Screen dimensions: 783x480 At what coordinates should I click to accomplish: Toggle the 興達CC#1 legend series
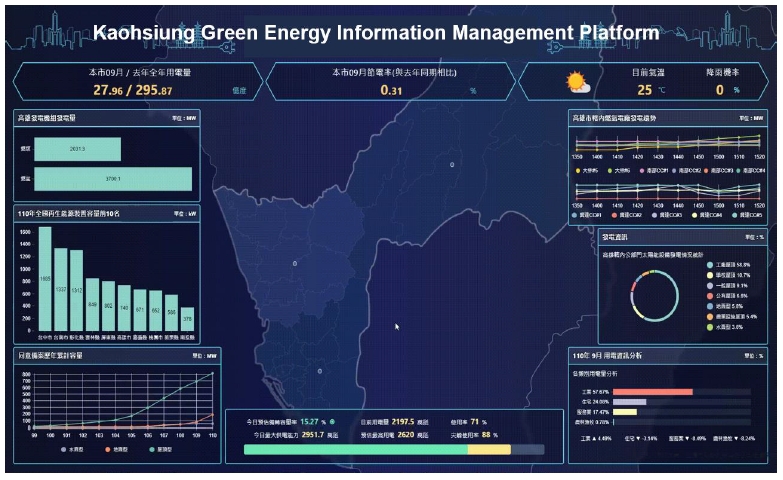point(575,214)
